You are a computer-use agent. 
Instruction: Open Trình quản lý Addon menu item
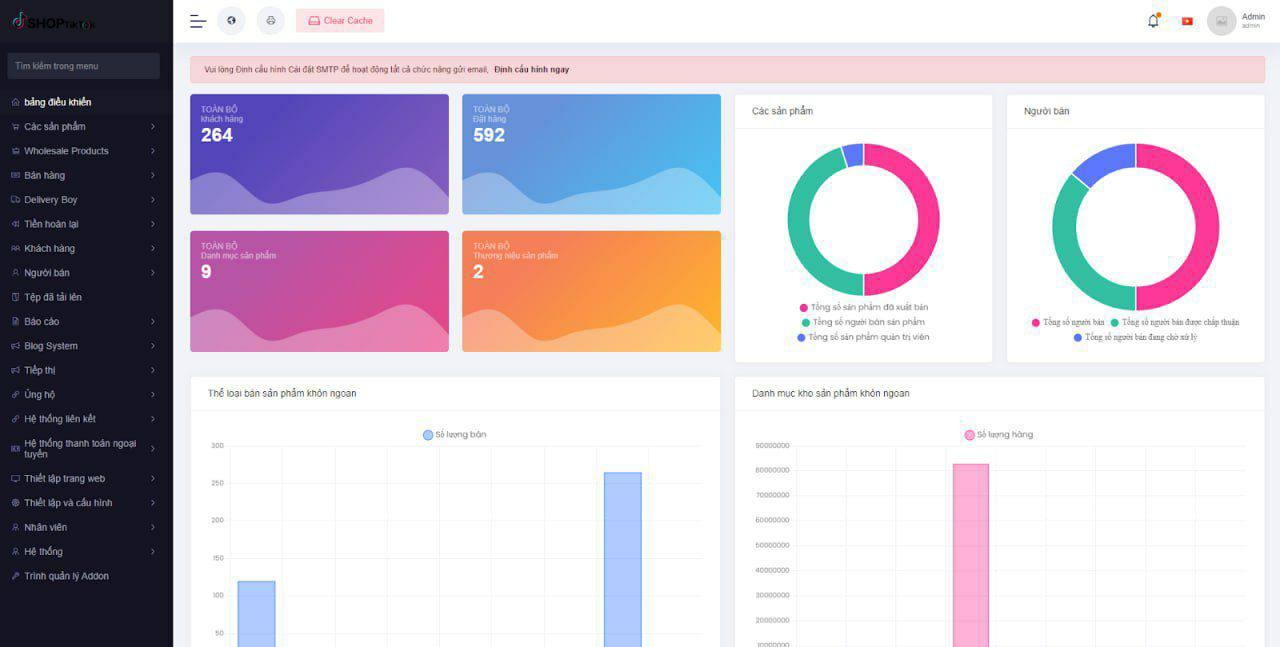coord(66,576)
